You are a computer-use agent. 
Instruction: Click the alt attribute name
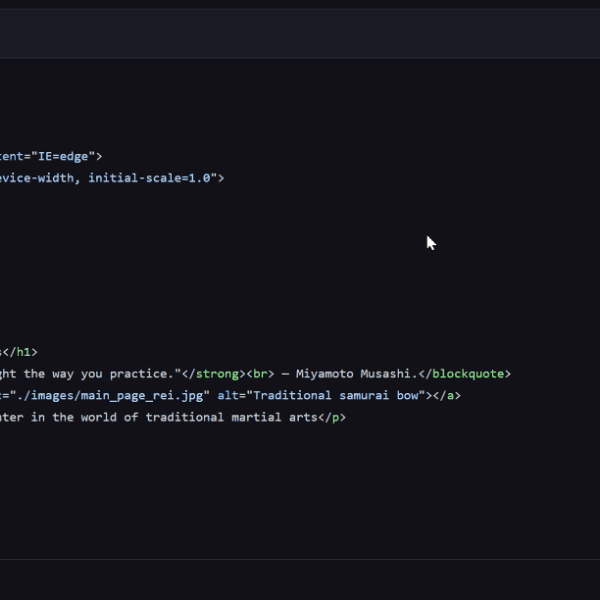227,396
